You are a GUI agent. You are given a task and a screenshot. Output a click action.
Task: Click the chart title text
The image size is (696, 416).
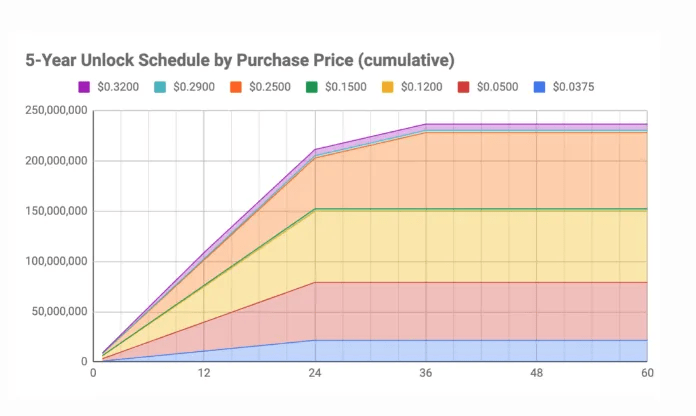pos(240,59)
